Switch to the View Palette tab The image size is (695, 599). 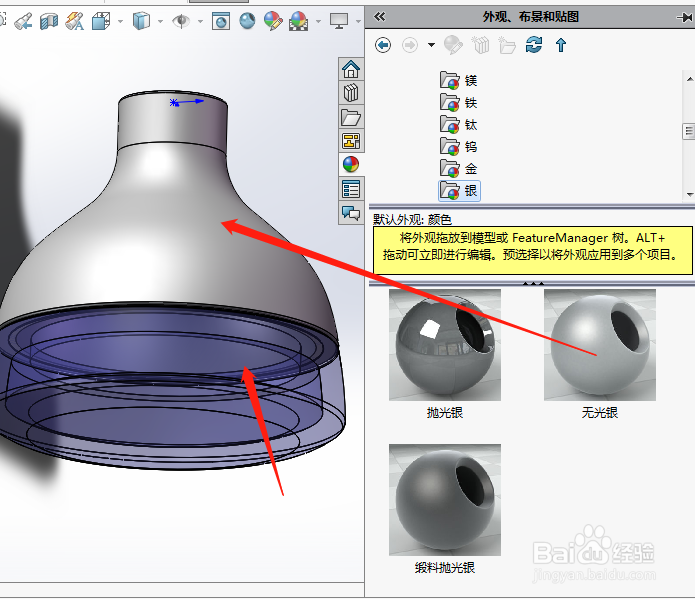point(351,141)
